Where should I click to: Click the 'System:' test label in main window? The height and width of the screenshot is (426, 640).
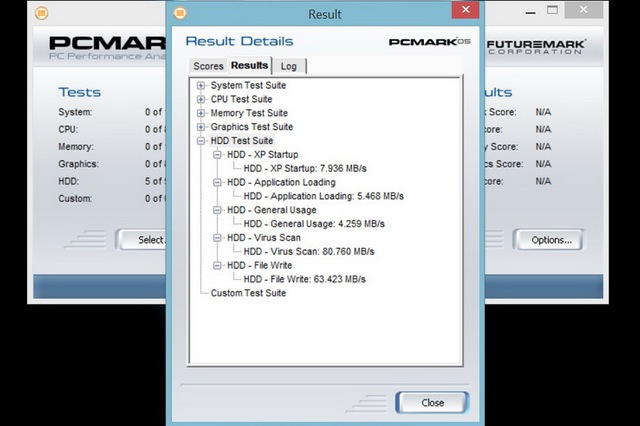coord(75,112)
